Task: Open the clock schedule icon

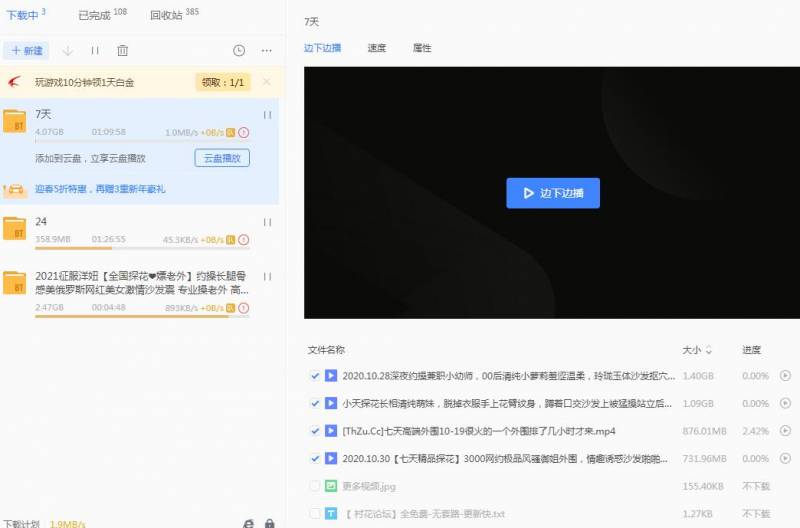Action: (239, 50)
